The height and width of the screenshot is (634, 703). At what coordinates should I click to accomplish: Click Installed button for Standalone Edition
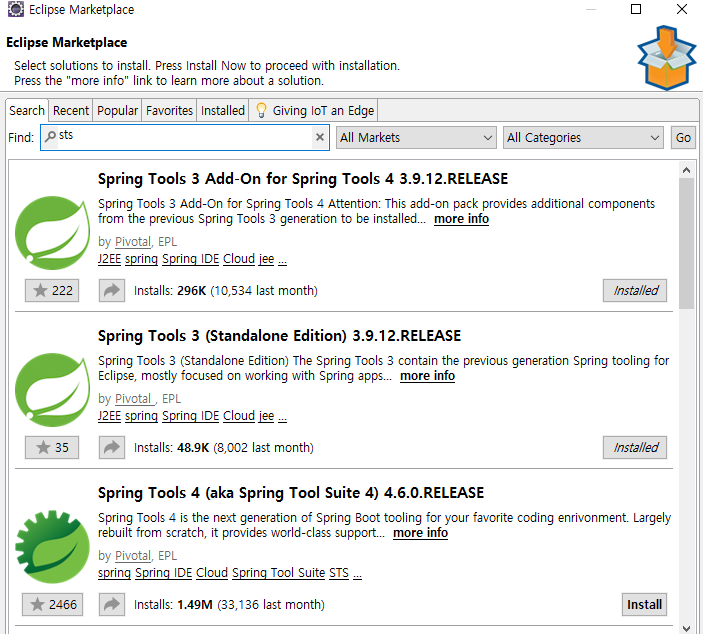(635, 447)
